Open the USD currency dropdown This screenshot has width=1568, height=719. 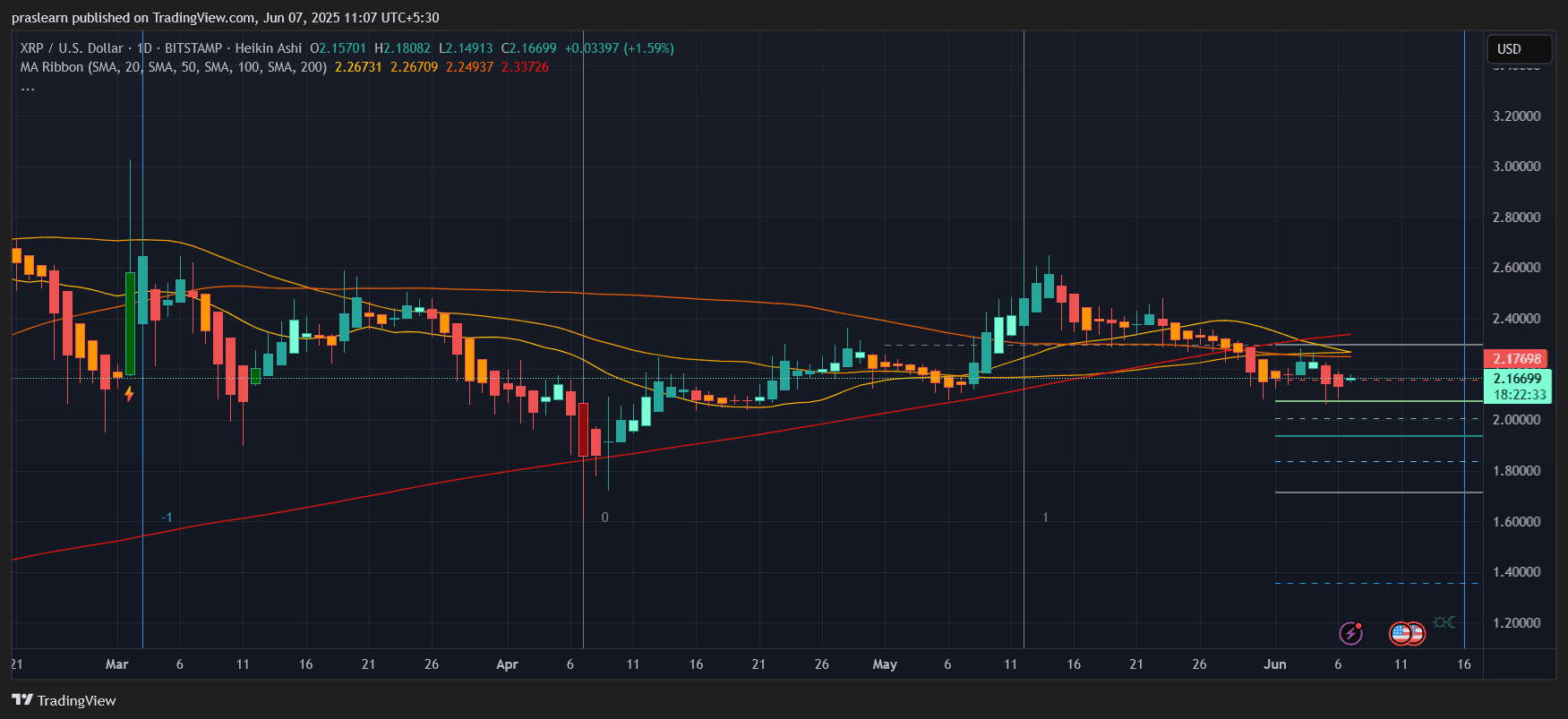[x=1519, y=49]
